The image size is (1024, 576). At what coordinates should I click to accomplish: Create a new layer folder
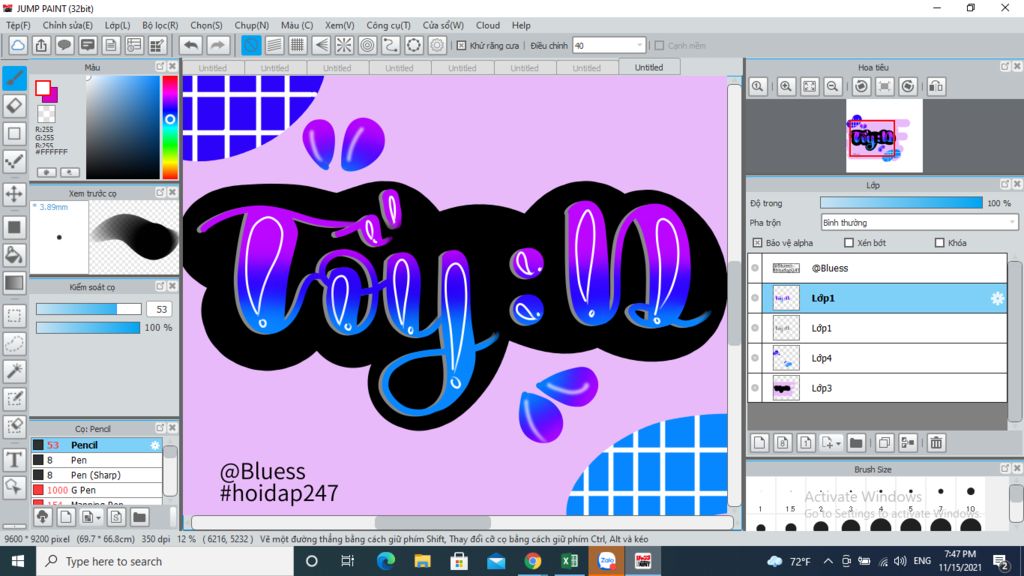pos(856,443)
